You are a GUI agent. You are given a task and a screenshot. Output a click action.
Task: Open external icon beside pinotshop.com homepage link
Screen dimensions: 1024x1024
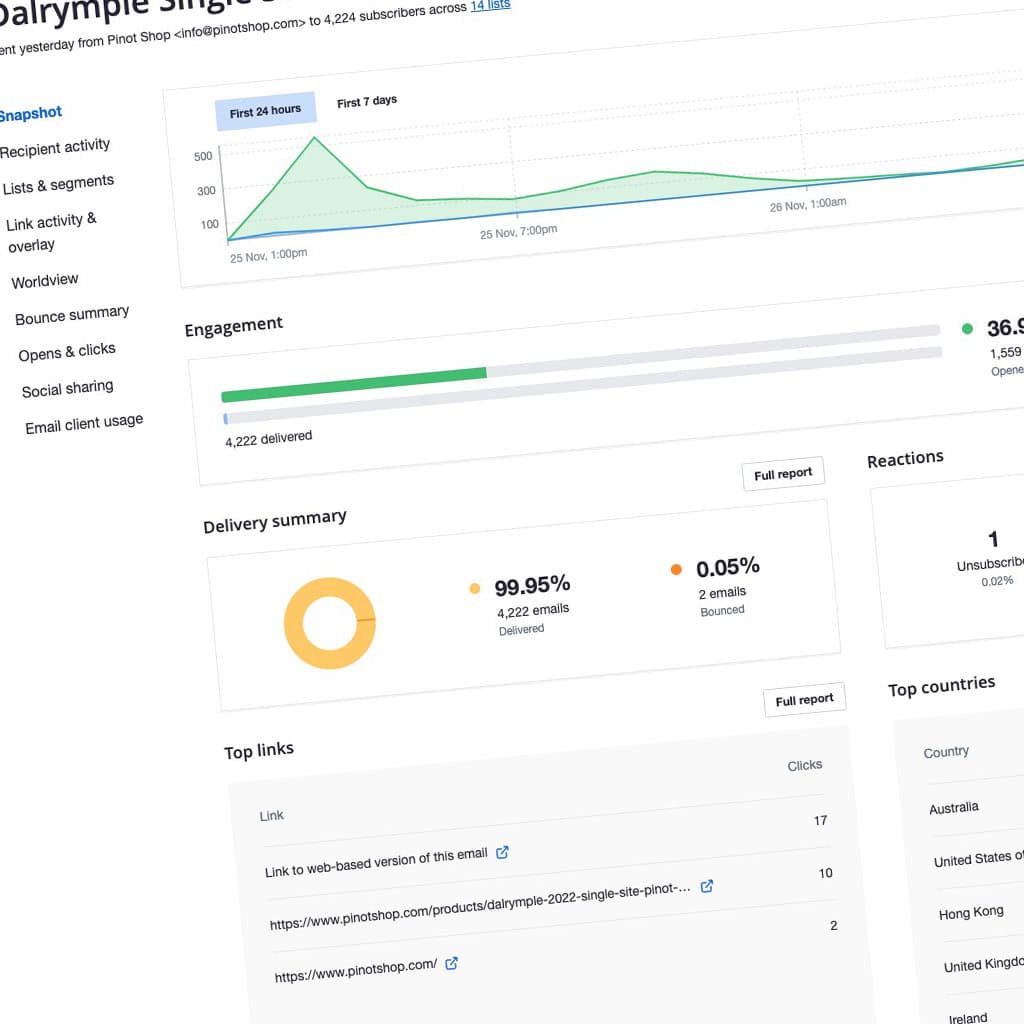pyautogui.click(x=451, y=963)
